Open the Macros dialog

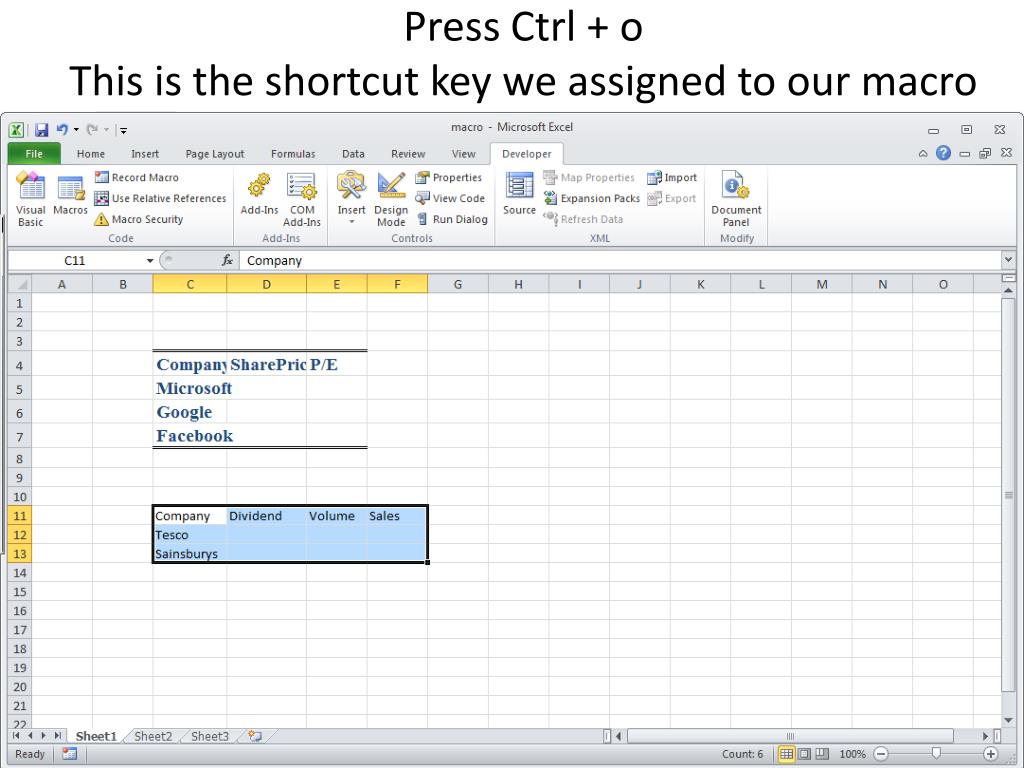point(70,193)
